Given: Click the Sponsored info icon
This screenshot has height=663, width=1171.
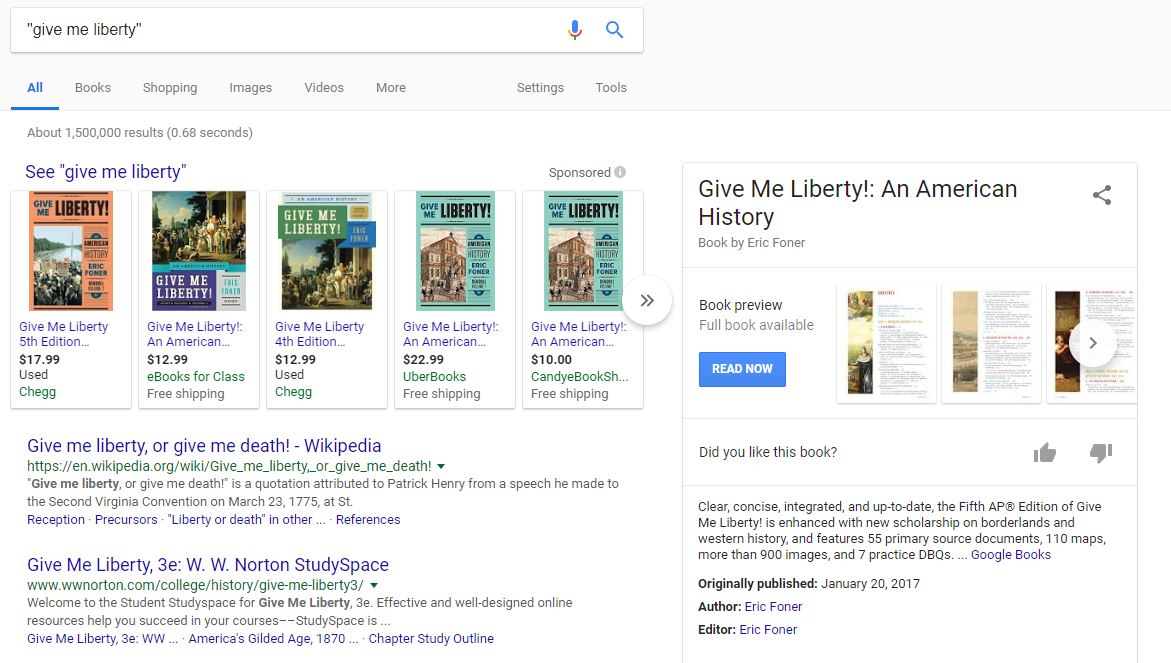Looking at the screenshot, I should point(620,172).
